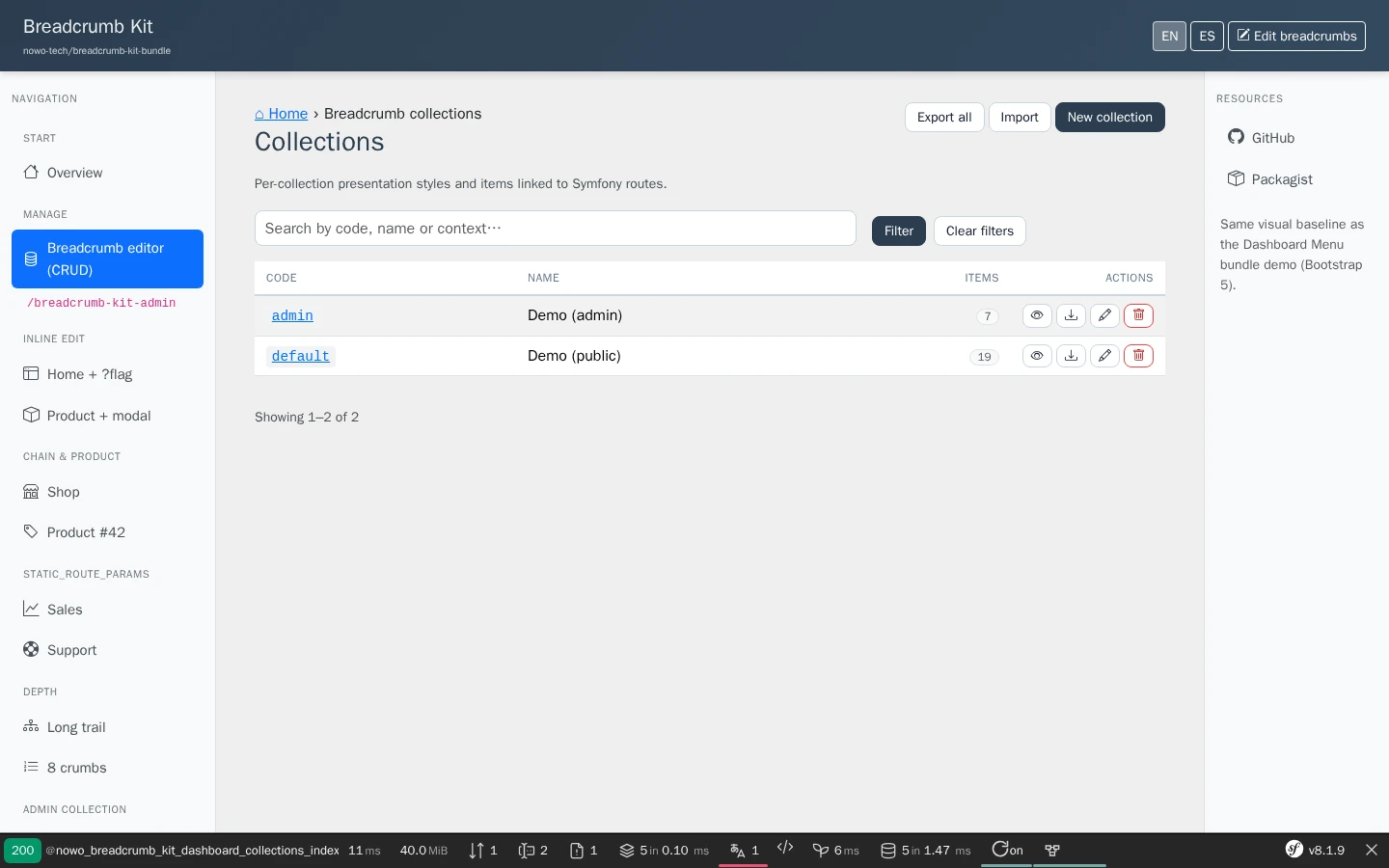Open Packagist resource link
Screen dimensions: 1389x868
tap(1270, 179)
